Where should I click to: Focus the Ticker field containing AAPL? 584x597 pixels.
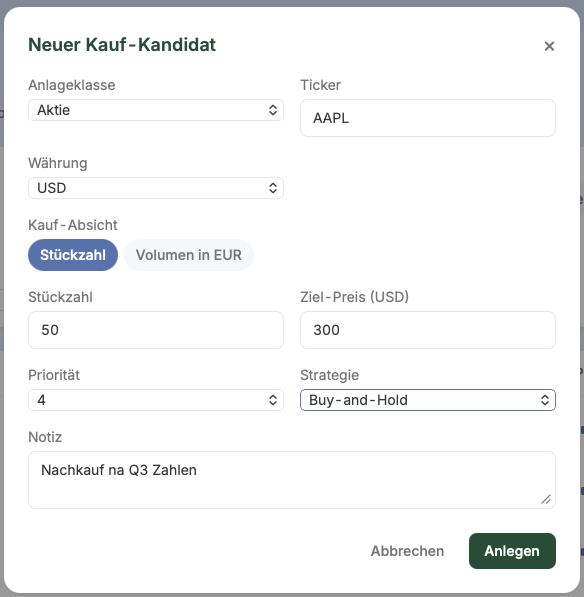coord(428,118)
